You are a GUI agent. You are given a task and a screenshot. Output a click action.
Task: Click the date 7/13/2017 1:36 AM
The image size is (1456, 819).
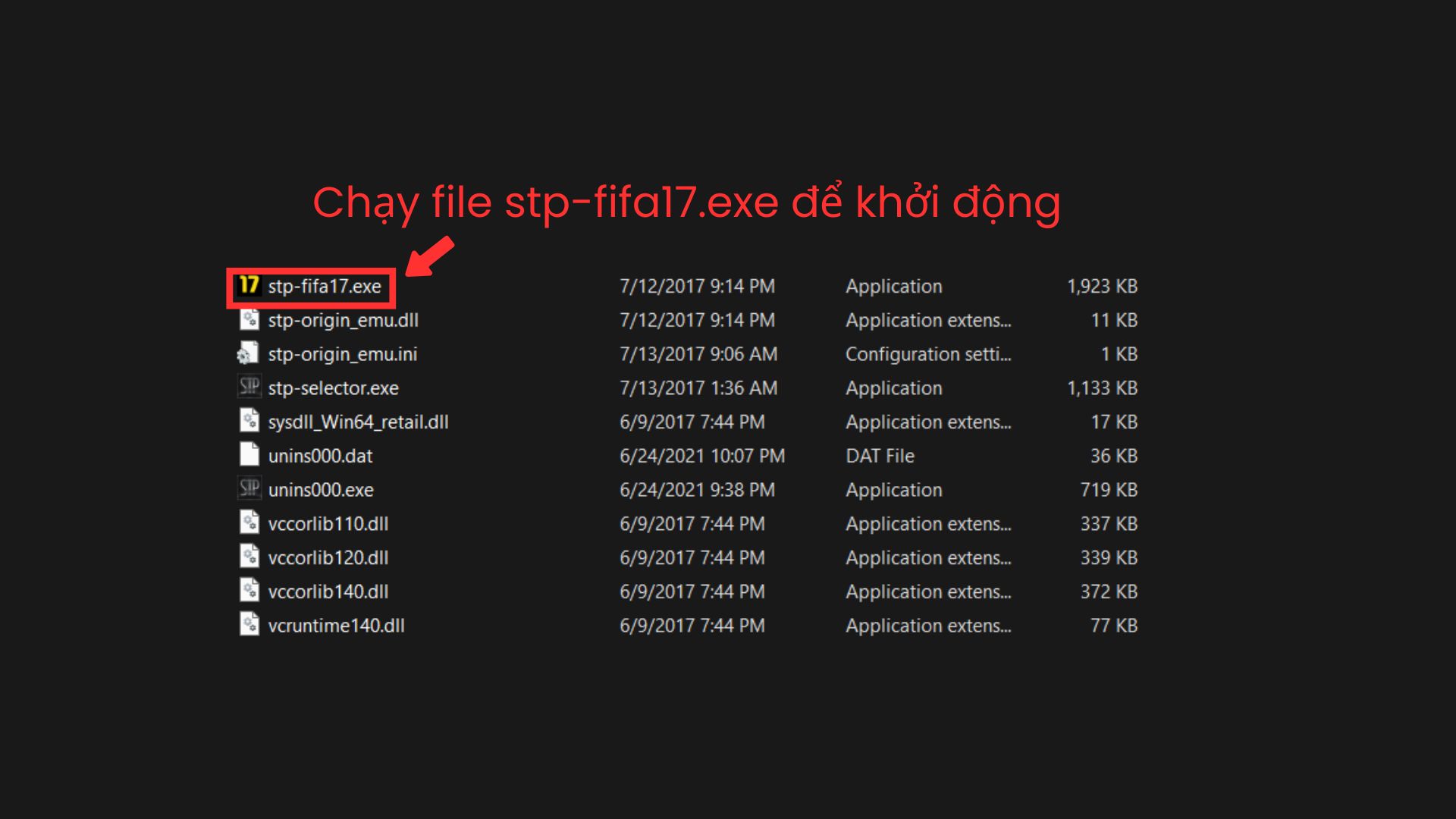coord(698,388)
